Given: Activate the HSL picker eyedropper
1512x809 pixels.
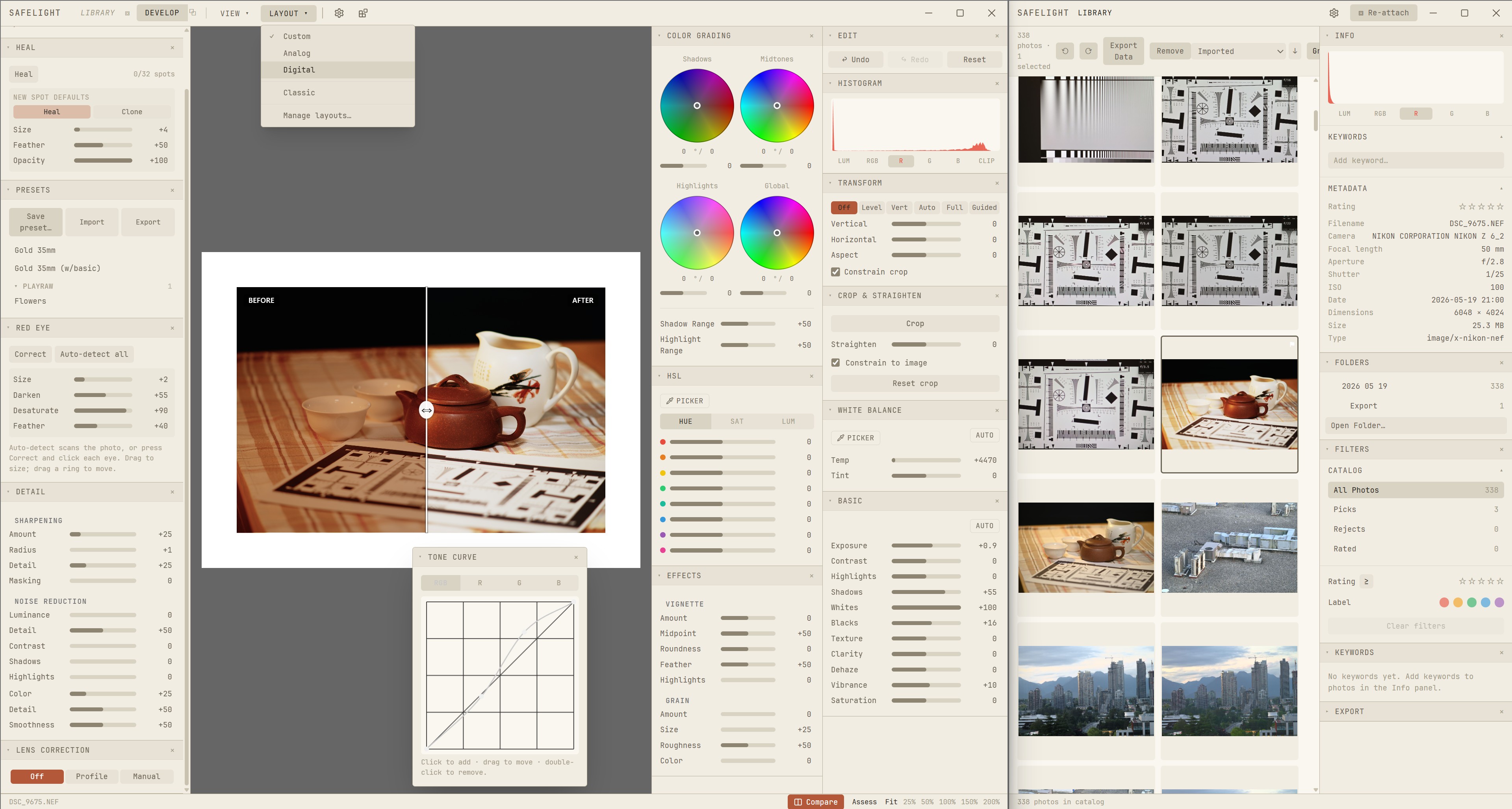Looking at the screenshot, I should [685, 401].
